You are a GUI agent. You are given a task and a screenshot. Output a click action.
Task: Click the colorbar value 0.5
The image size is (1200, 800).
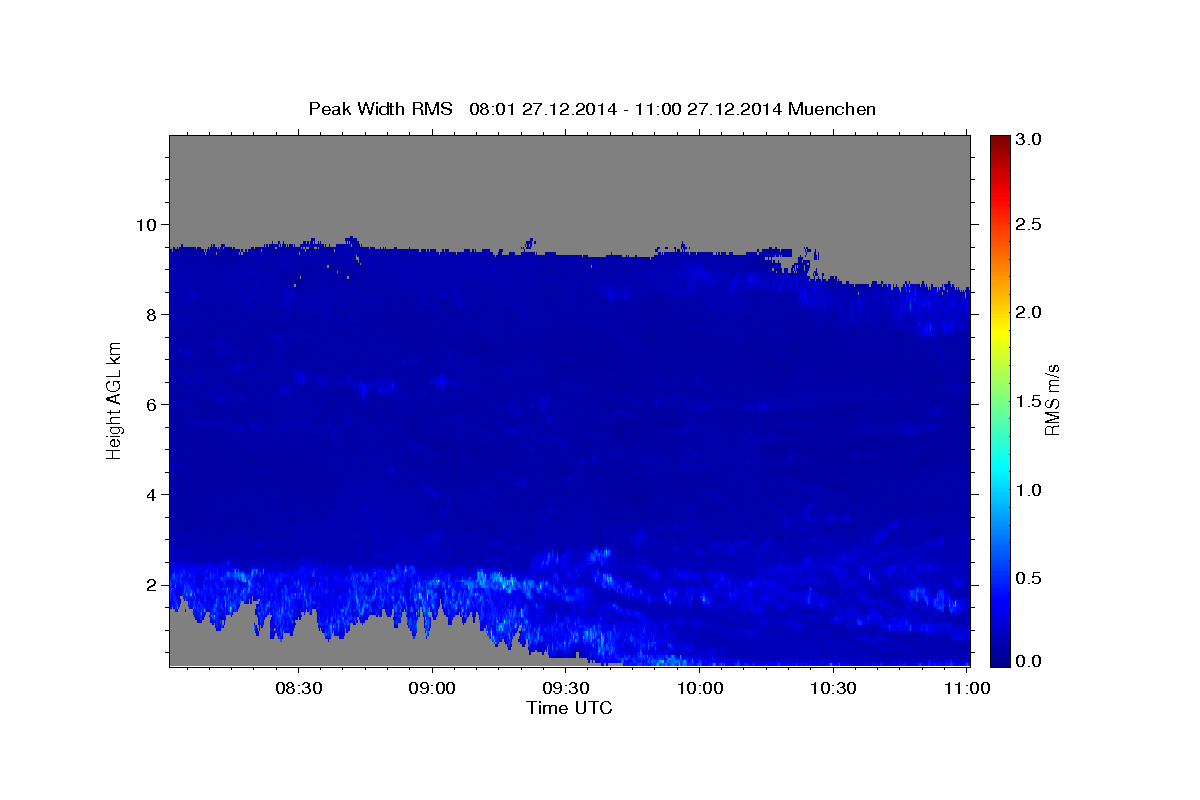tap(1030, 578)
